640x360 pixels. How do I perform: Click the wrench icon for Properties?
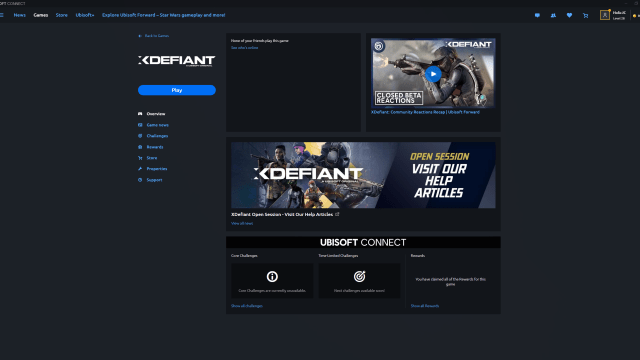[x=140, y=169]
